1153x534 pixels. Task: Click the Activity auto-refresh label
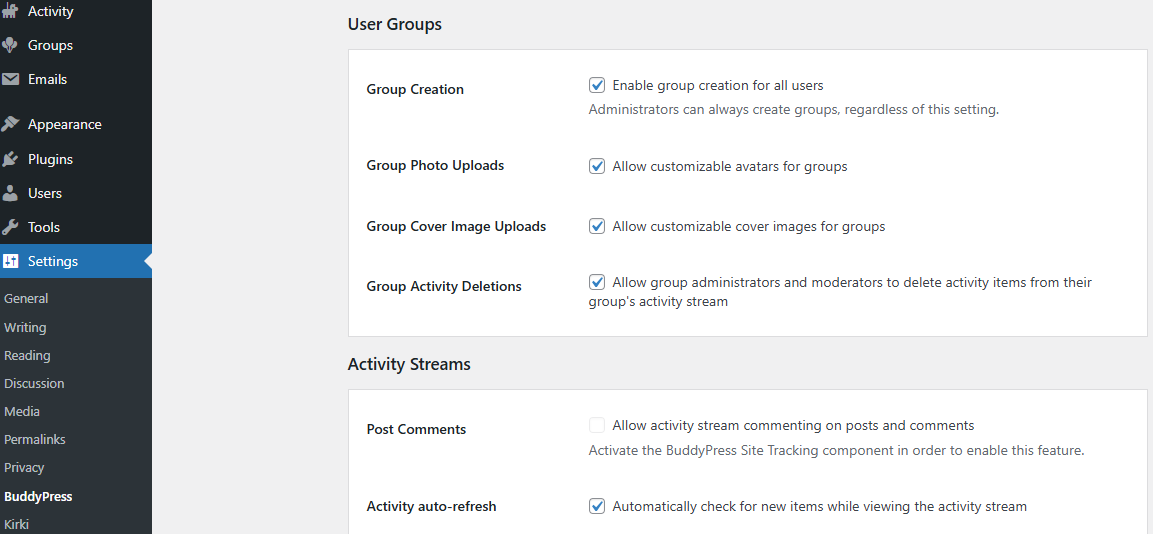pos(431,506)
